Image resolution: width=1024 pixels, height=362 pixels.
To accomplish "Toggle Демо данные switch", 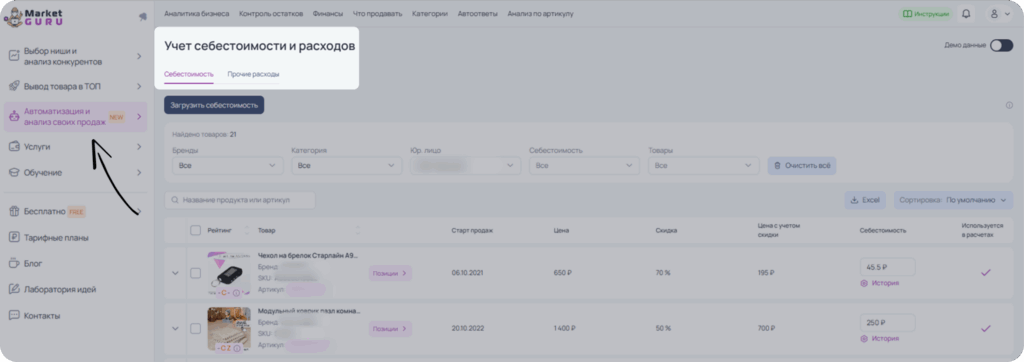I will [1001, 46].
